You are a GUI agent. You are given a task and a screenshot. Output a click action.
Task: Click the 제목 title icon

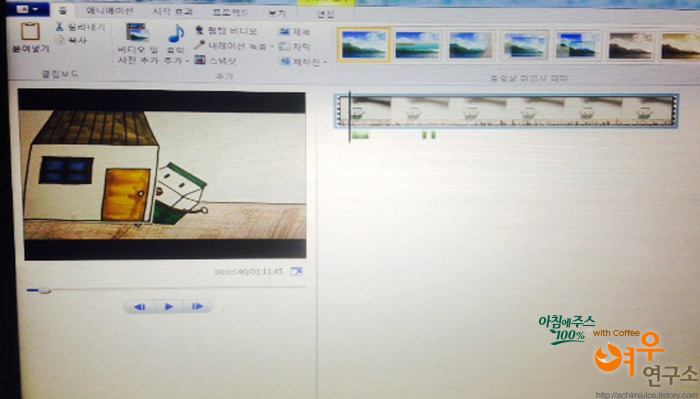tap(284, 32)
